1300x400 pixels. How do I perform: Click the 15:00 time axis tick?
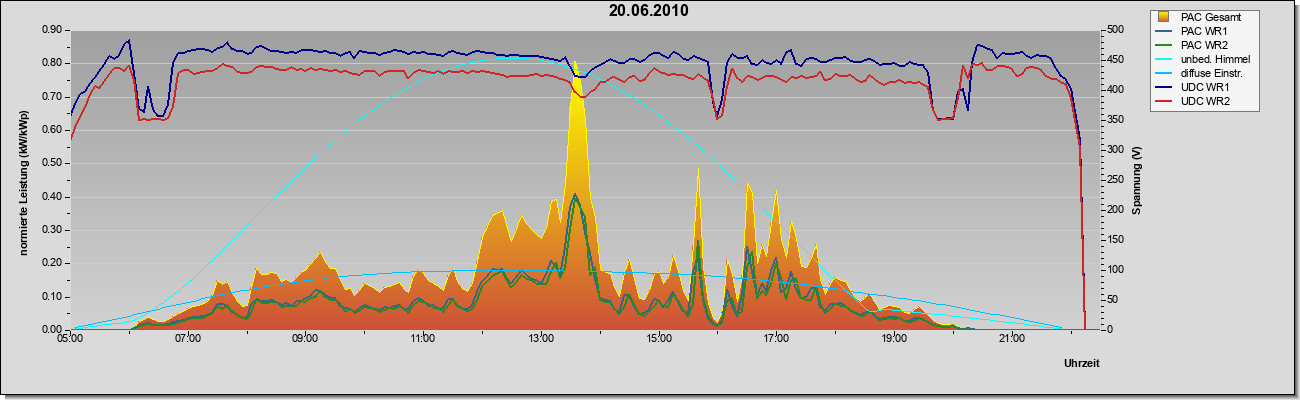point(659,339)
